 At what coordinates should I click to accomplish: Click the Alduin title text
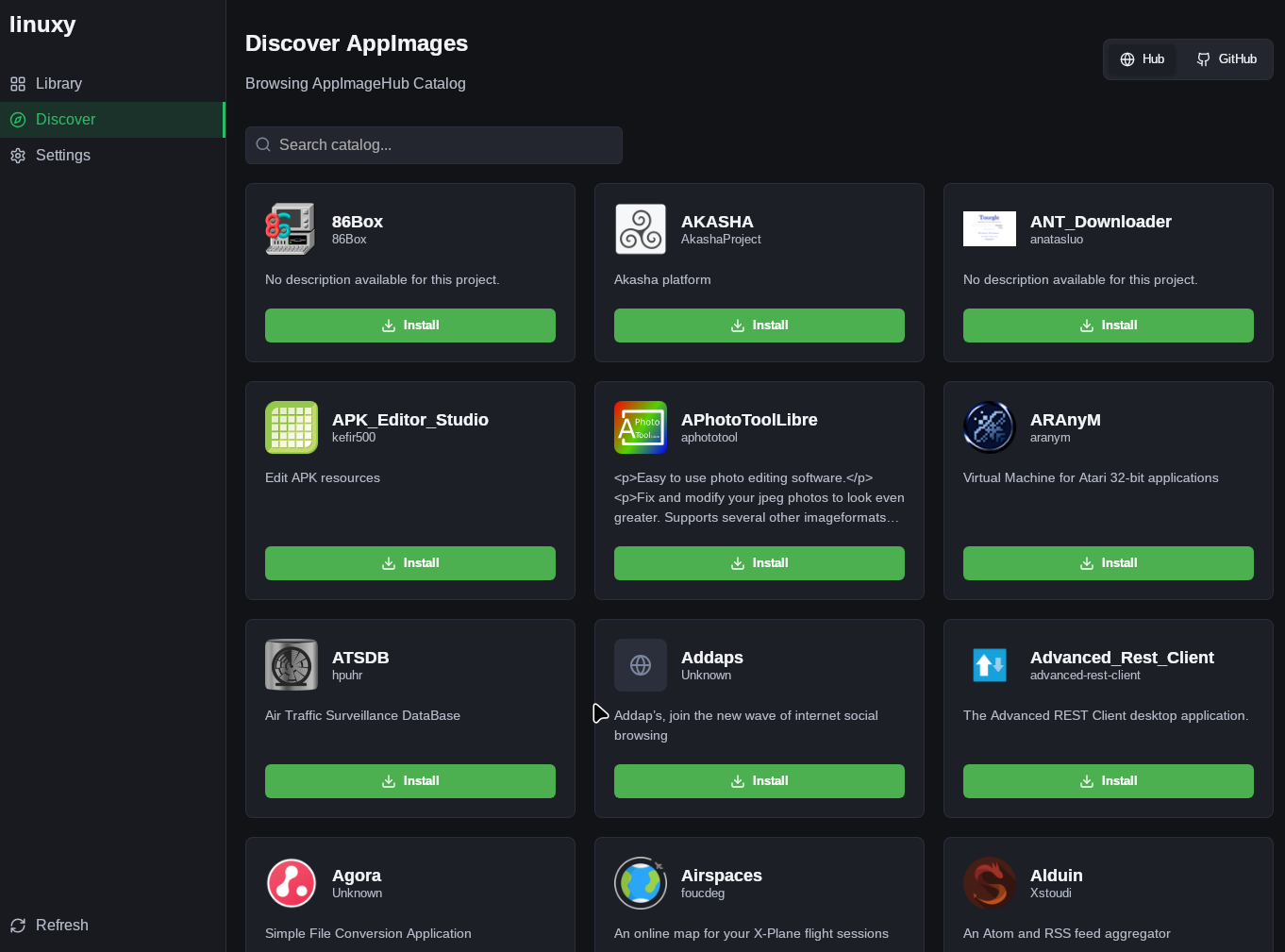(x=1057, y=876)
